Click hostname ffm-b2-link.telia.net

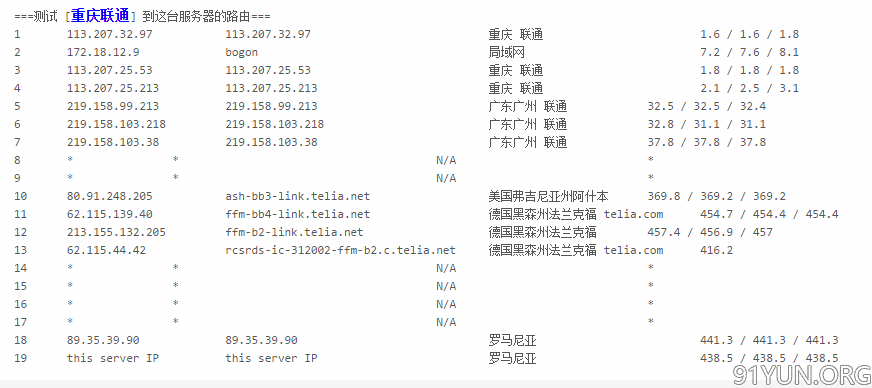point(294,232)
